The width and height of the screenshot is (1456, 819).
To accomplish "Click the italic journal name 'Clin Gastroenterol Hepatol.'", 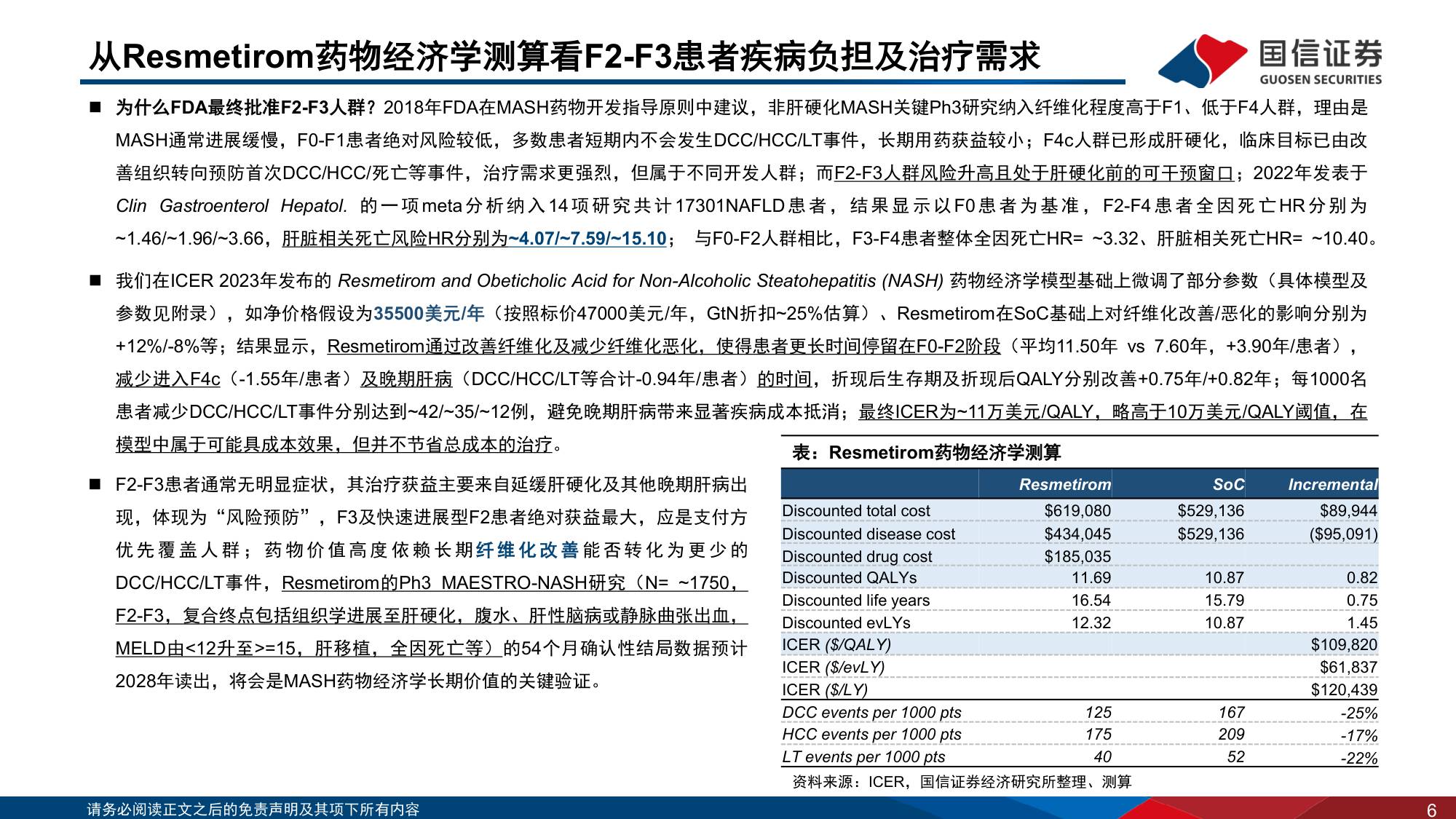I will point(232,206).
